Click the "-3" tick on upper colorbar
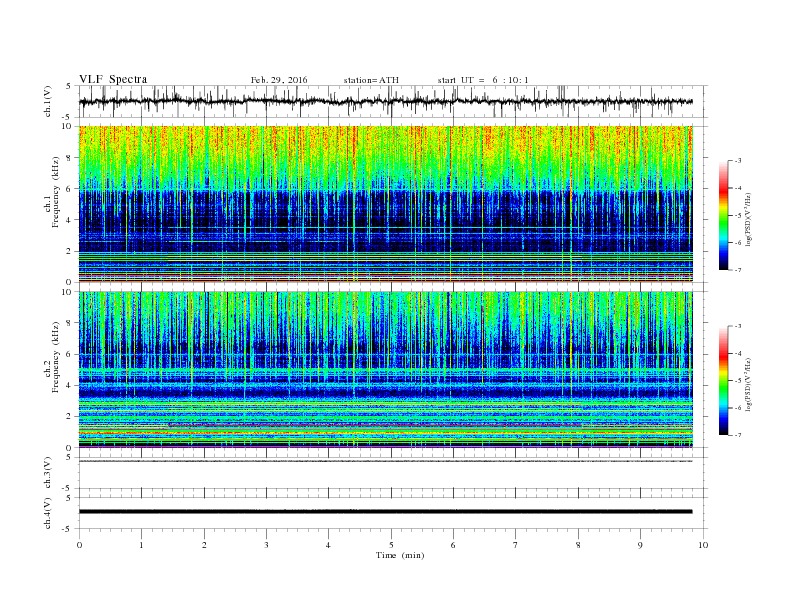 coord(738,161)
